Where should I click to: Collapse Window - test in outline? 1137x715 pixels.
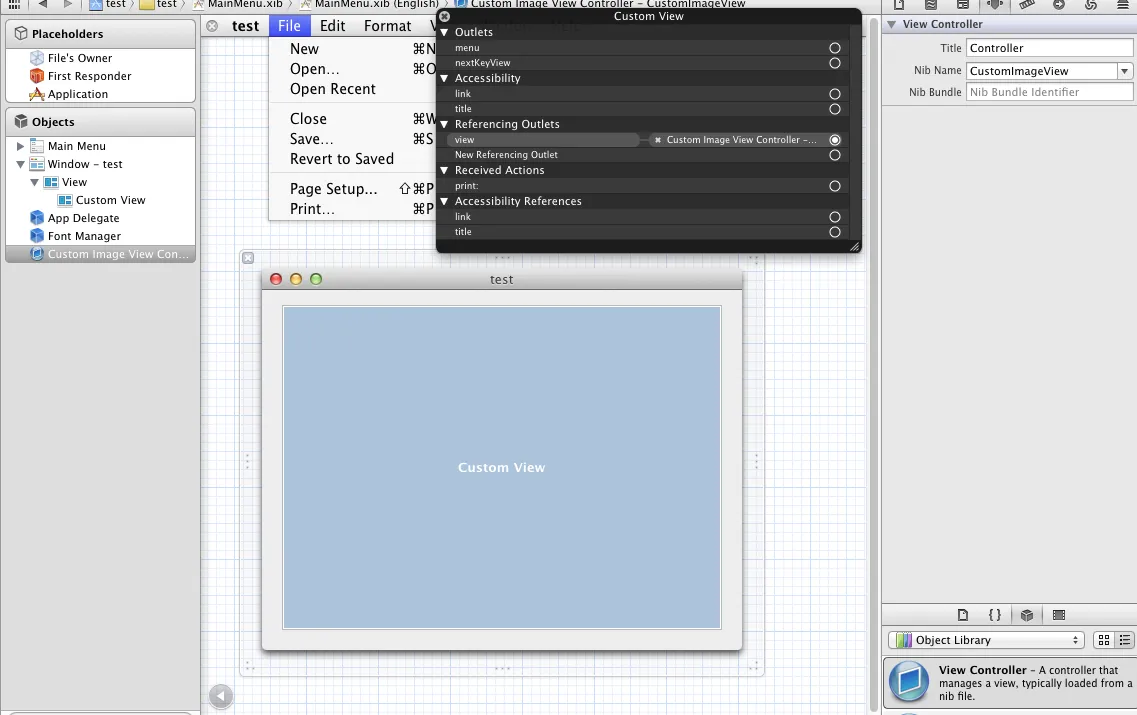(20, 165)
